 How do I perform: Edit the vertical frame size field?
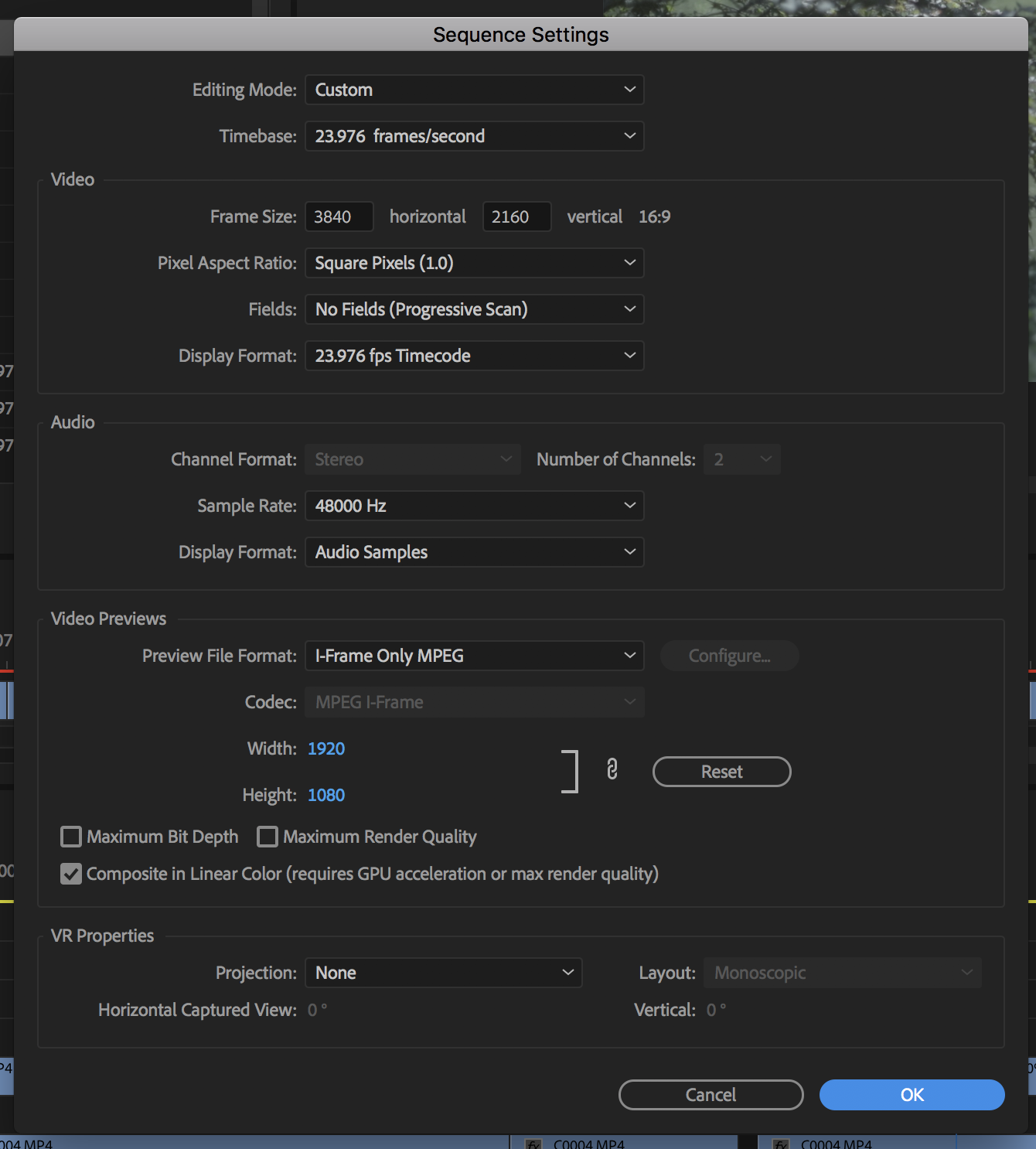[516, 217]
